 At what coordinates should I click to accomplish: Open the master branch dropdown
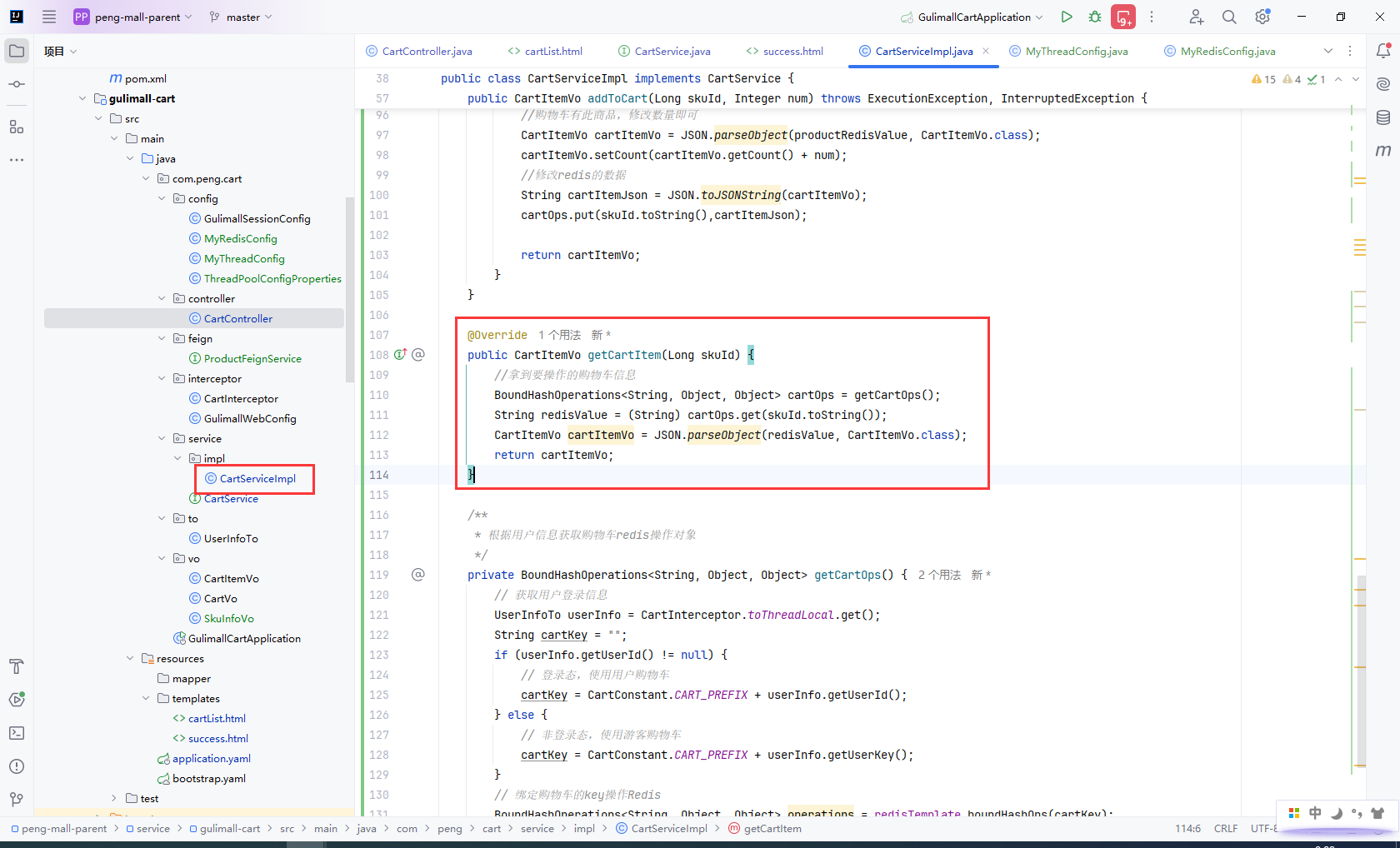(x=241, y=17)
